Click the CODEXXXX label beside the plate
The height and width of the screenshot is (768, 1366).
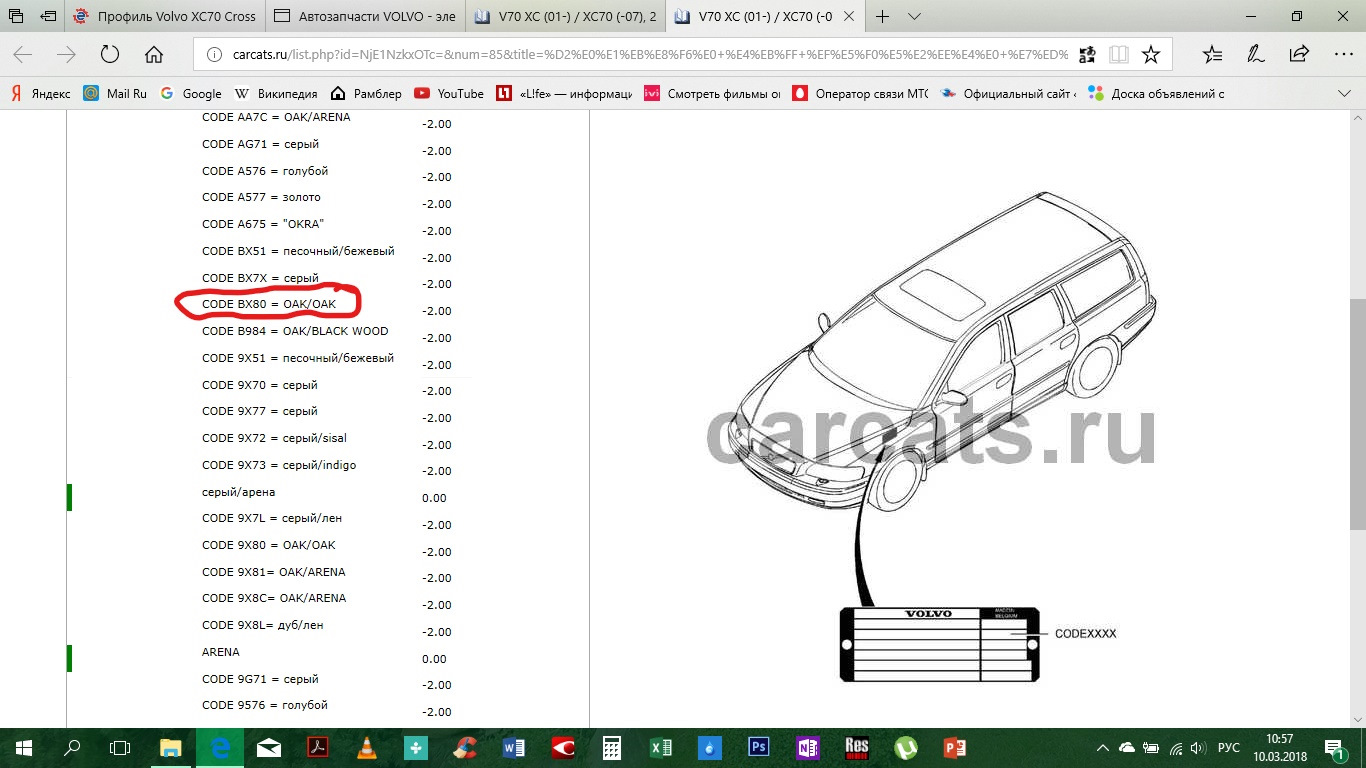1085,634
